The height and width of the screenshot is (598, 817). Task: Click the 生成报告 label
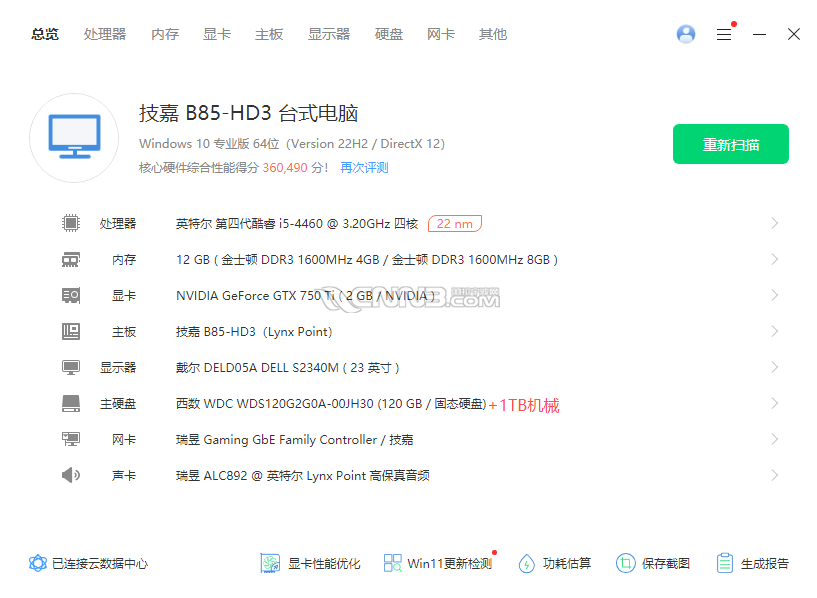765,564
